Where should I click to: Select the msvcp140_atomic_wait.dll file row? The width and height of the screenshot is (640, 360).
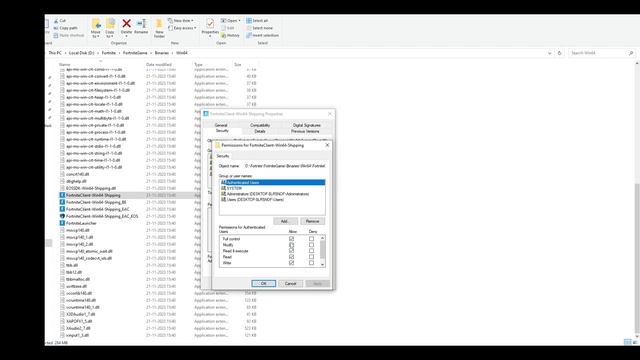(158, 251)
